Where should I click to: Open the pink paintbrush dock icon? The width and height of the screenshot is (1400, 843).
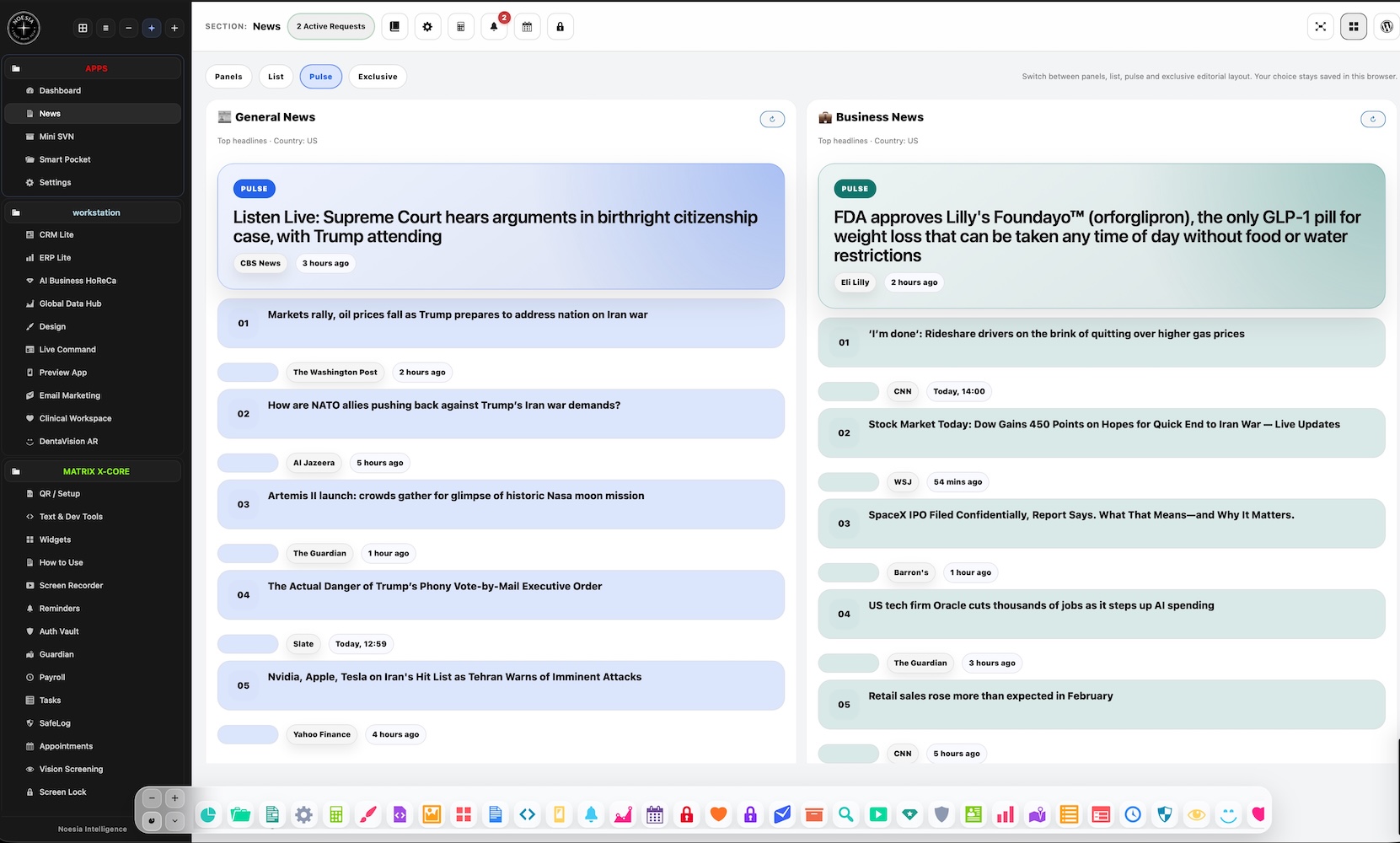367,814
